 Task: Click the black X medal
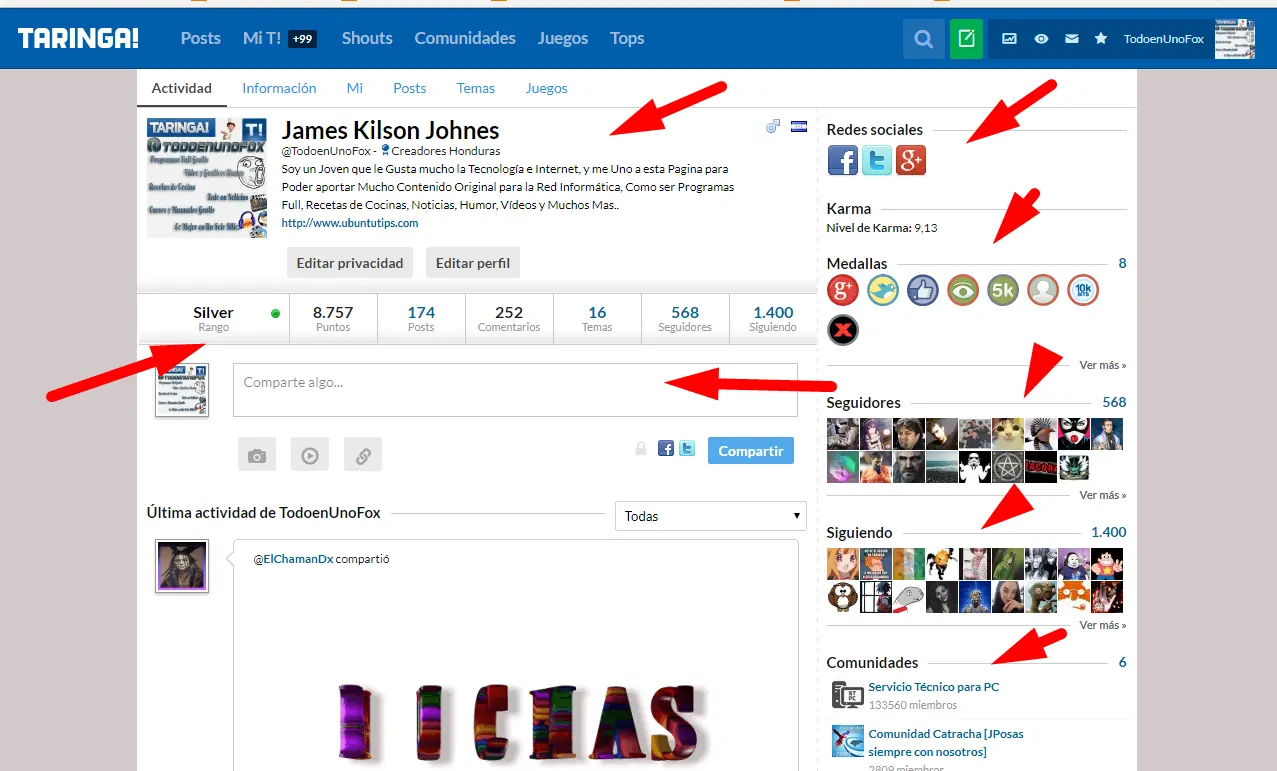pyautogui.click(x=843, y=329)
